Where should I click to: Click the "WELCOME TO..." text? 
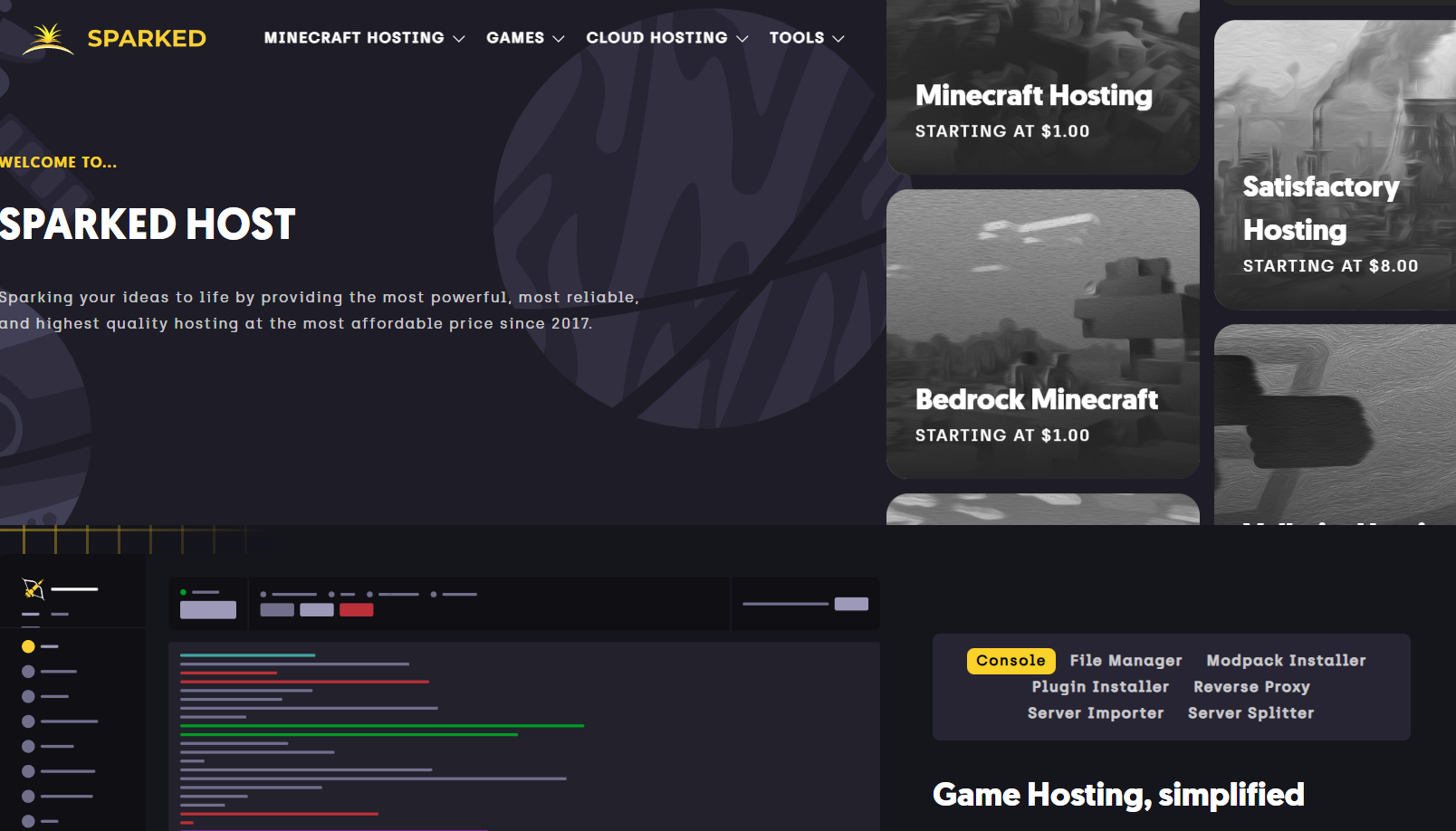tap(58, 163)
